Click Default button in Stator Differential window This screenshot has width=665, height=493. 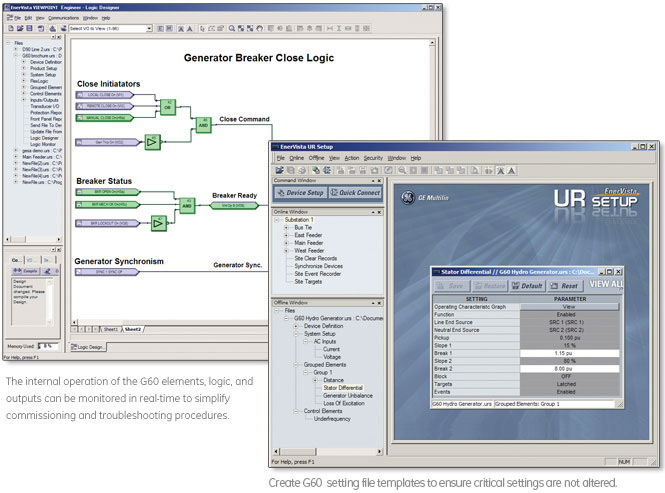tap(527, 286)
